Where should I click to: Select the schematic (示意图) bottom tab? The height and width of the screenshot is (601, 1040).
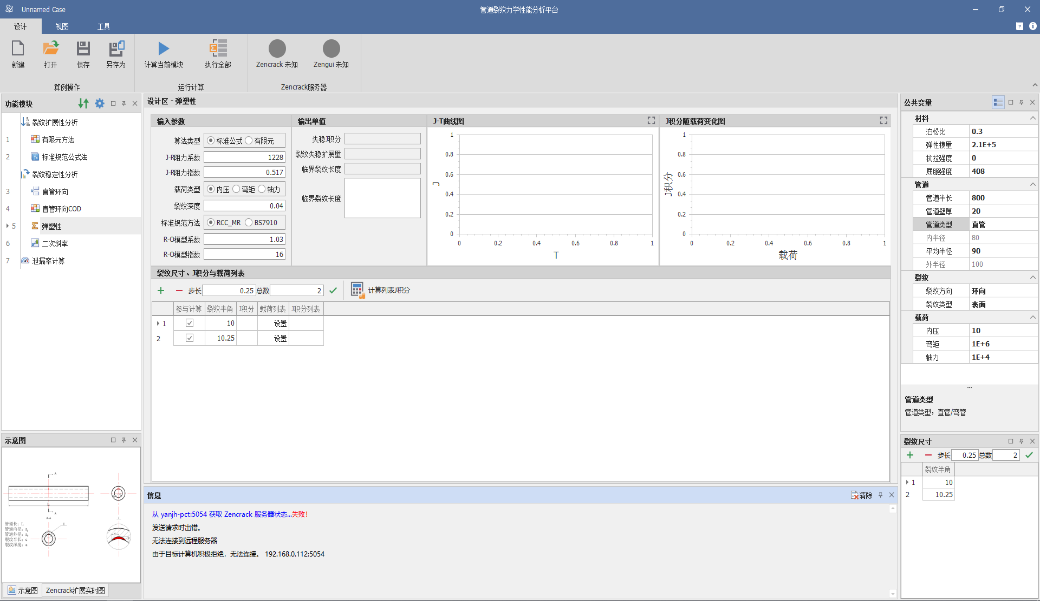pyautogui.click(x=23, y=590)
